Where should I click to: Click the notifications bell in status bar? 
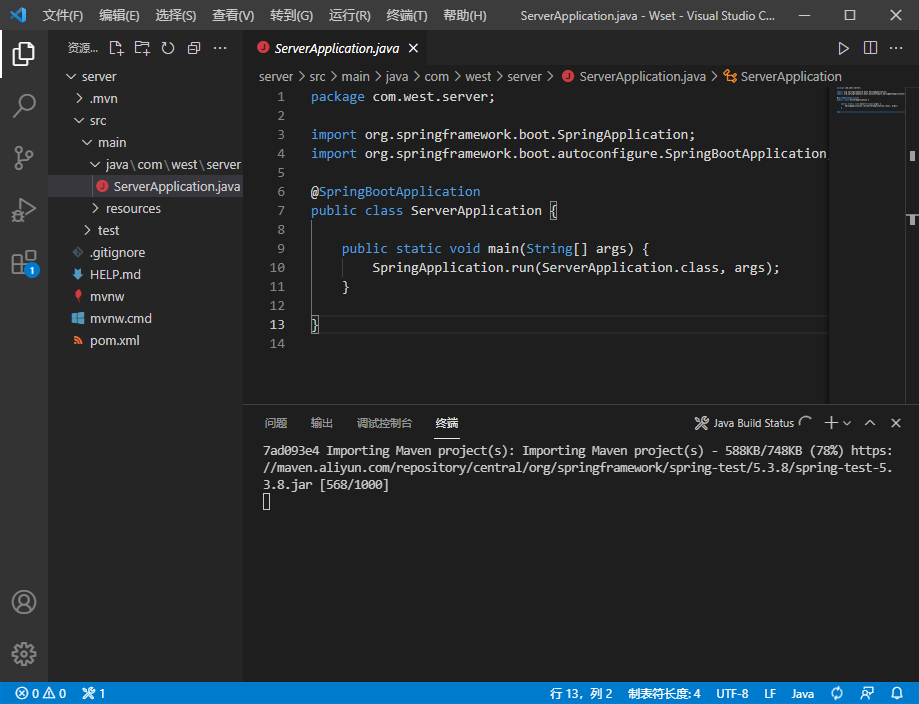tap(897, 692)
